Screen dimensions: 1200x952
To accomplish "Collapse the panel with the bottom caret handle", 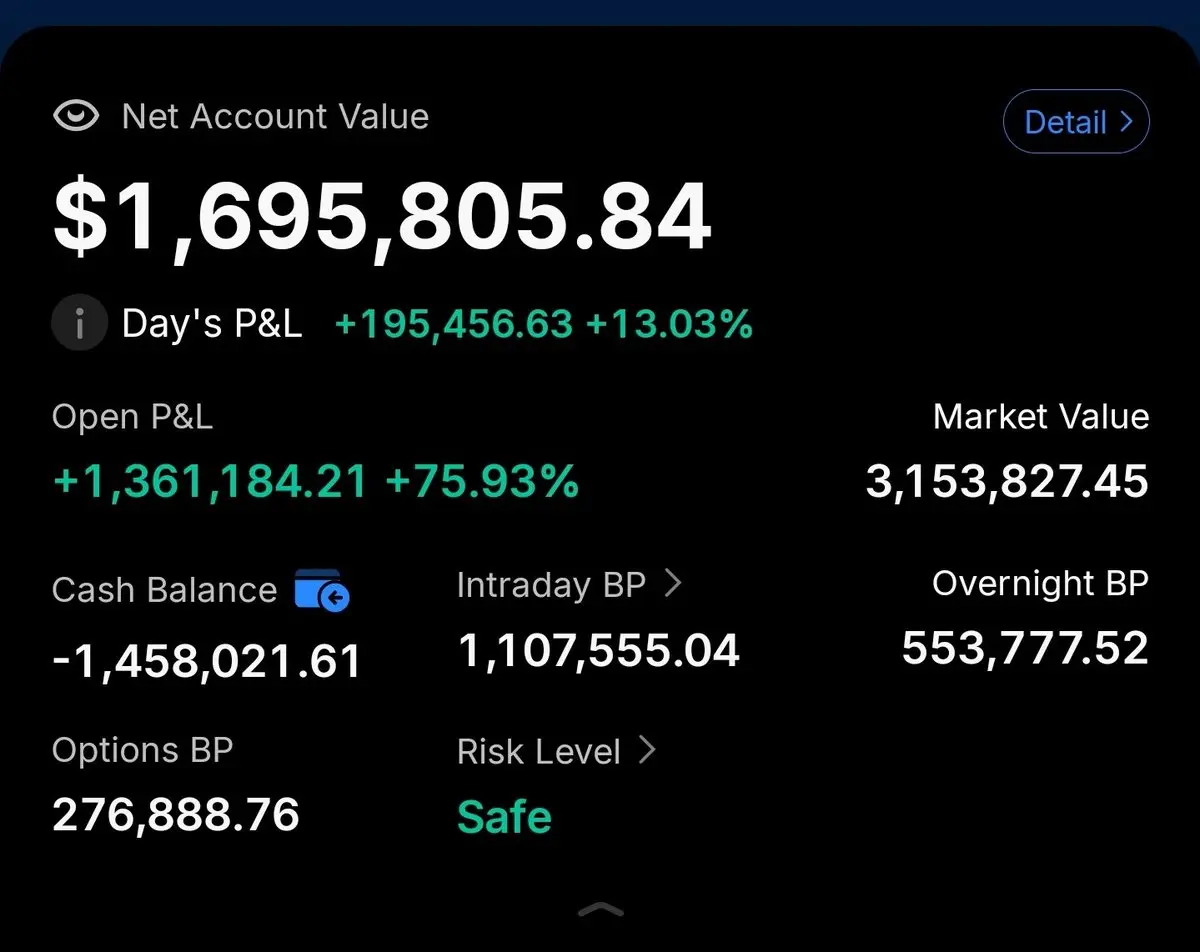I will coord(601,909).
